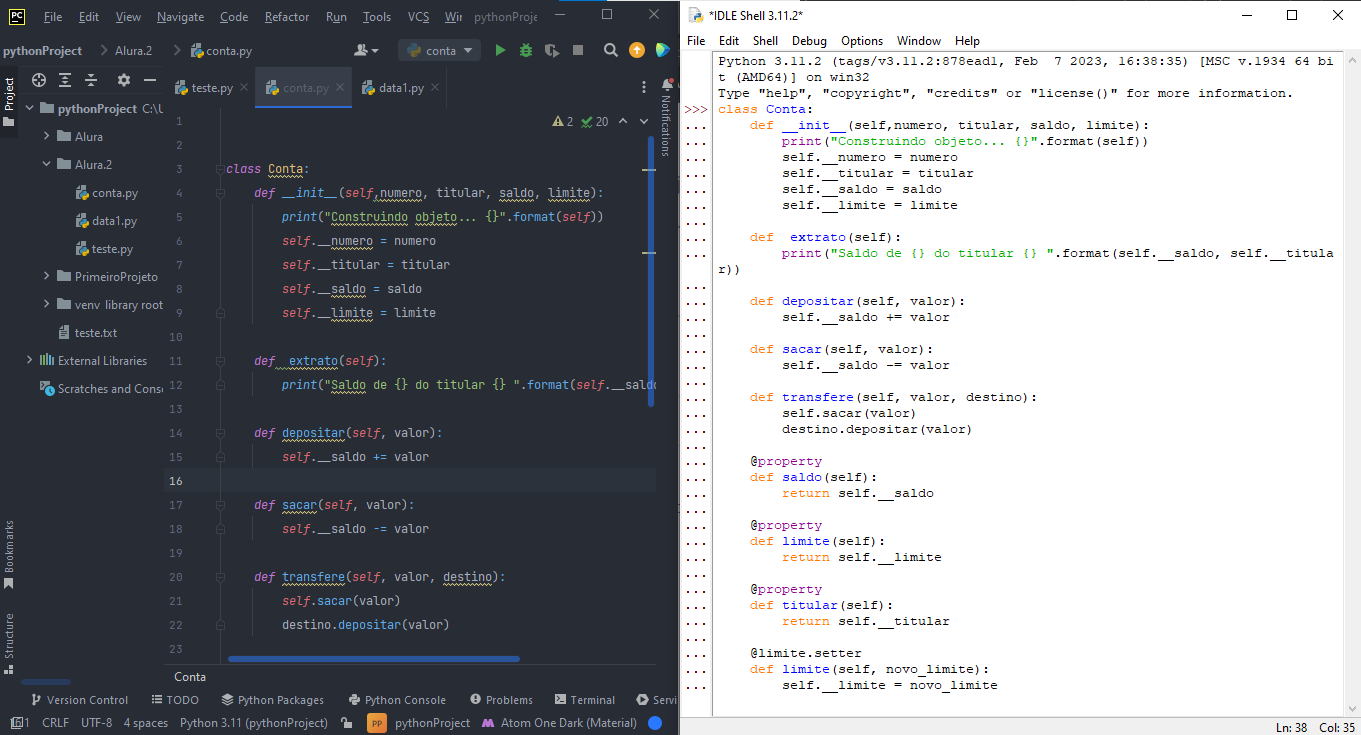The height and width of the screenshot is (735, 1361).
Task: Close the conta.py editor tab
Action: 340,88
